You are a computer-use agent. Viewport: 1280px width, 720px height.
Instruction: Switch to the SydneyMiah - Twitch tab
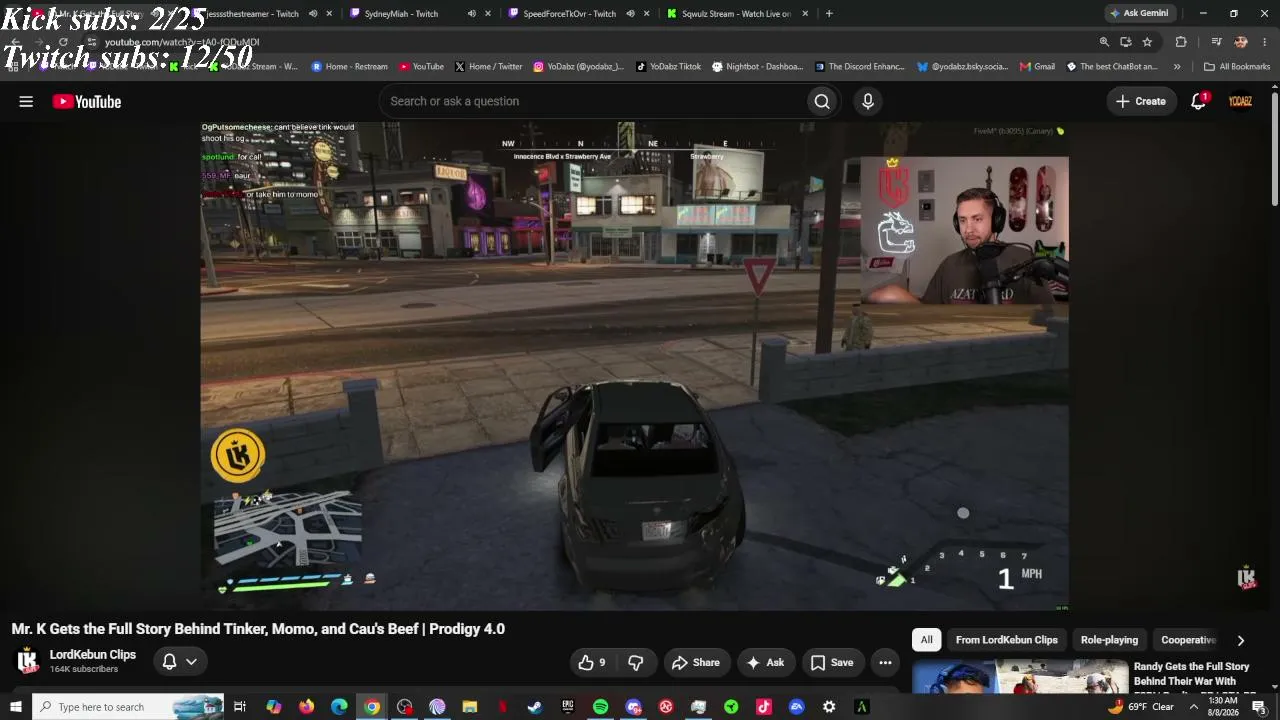tap(400, 14)
